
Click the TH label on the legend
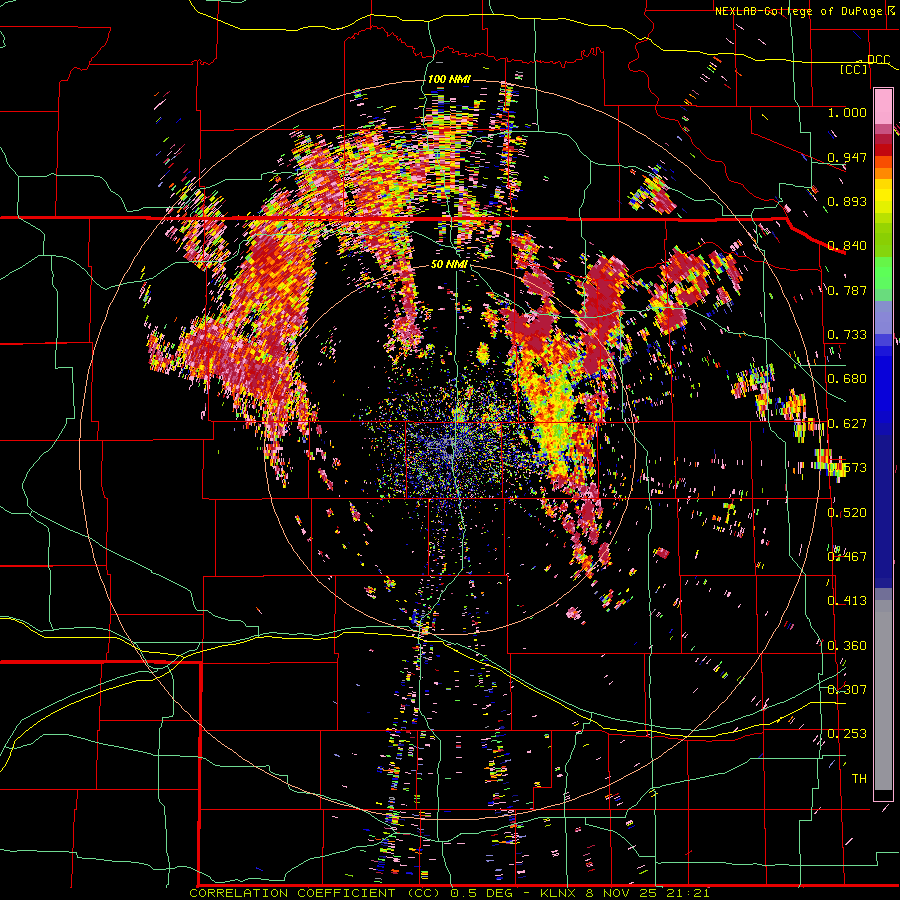[x=859, y=778]
